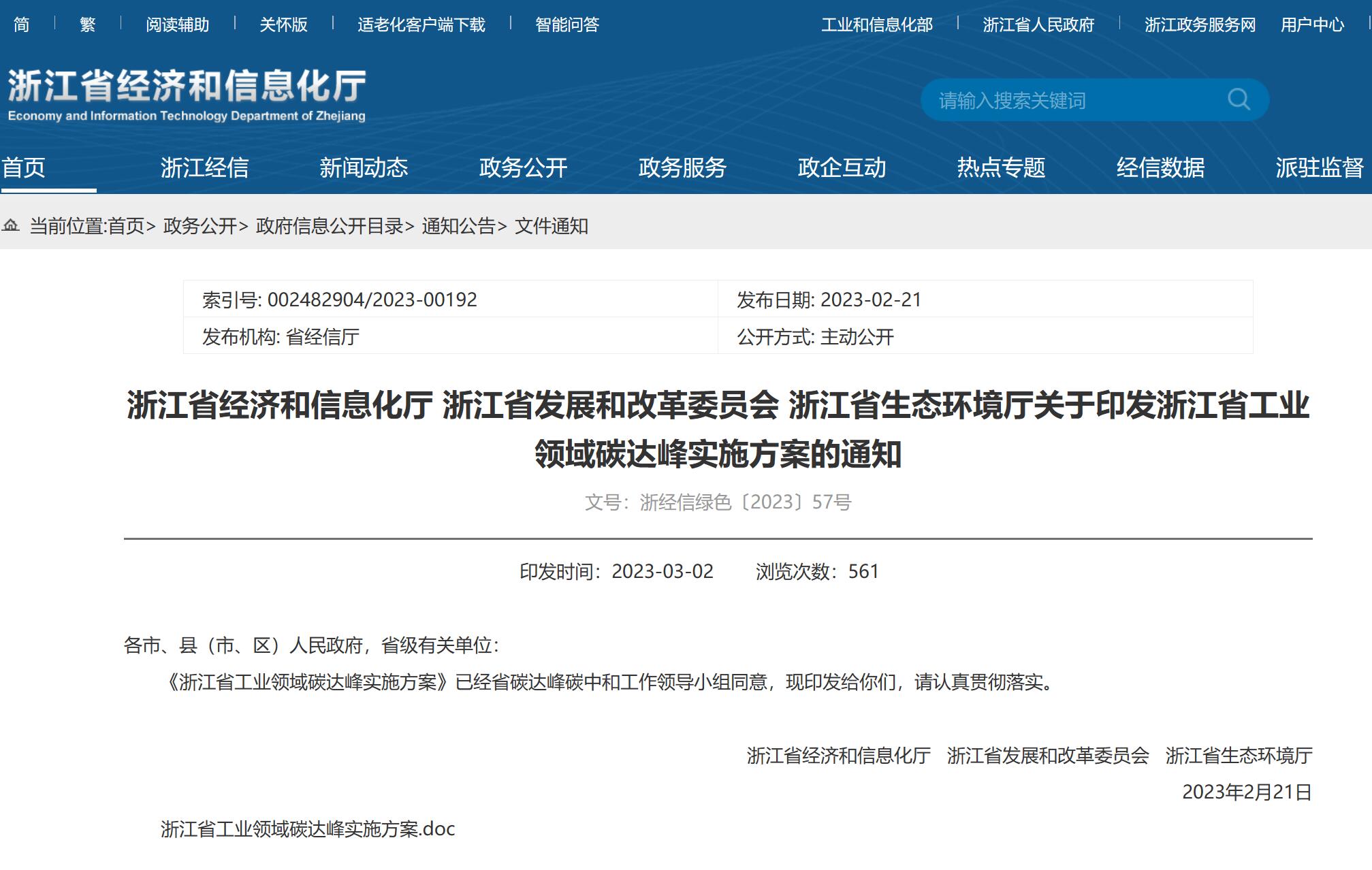1372x870 pixels.
Task: Open 智能问答 smart Q&A
Action: pos(567,25)
